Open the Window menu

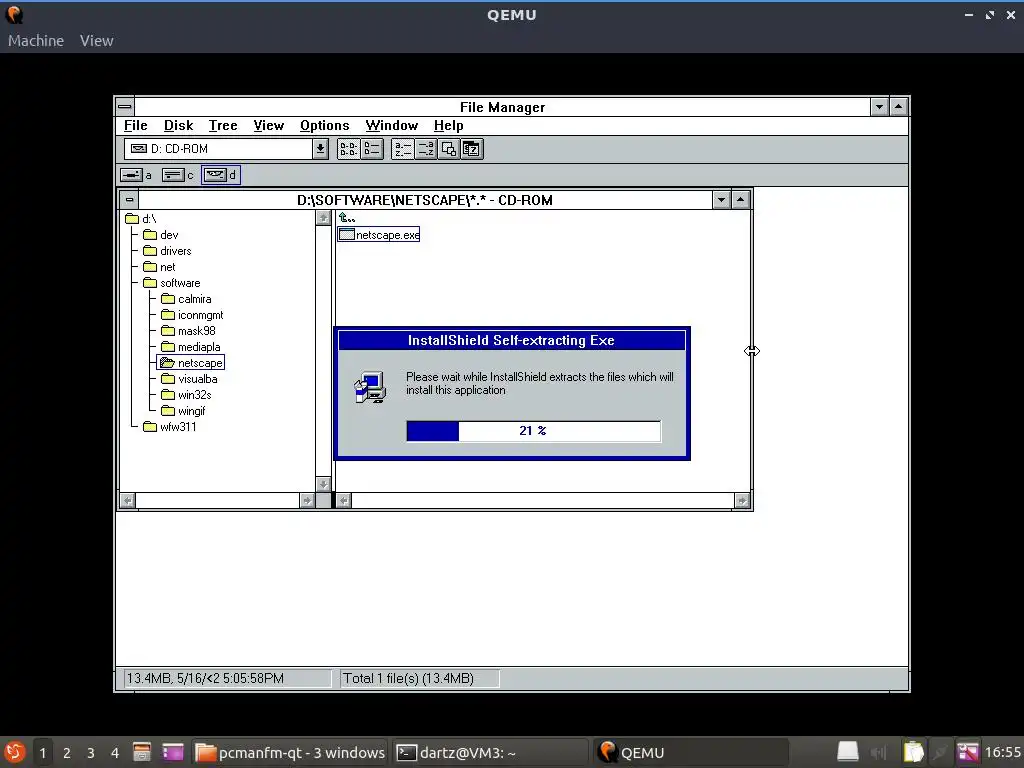[x=391, y=125]
